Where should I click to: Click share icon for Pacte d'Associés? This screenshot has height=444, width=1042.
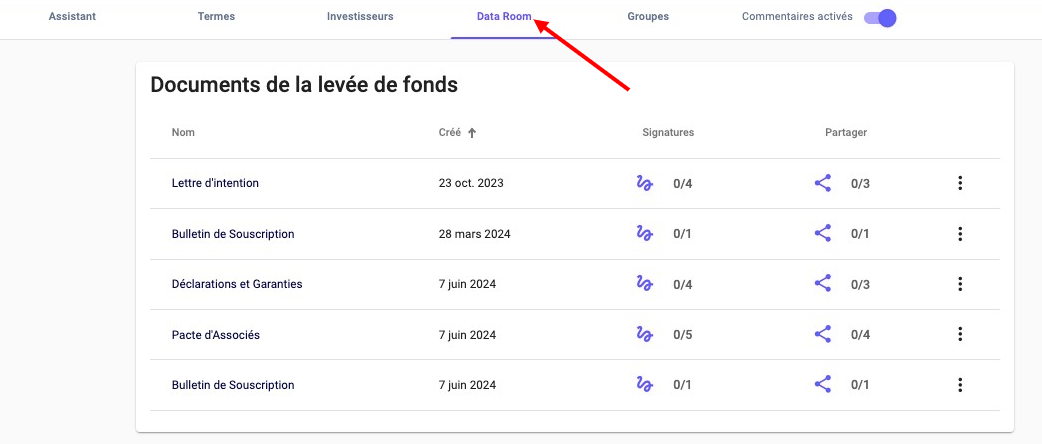823,334
